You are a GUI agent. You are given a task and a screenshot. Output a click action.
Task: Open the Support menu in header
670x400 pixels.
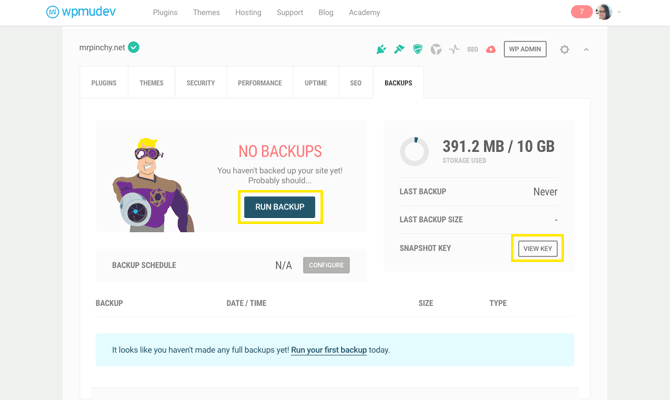click(290, 12)
